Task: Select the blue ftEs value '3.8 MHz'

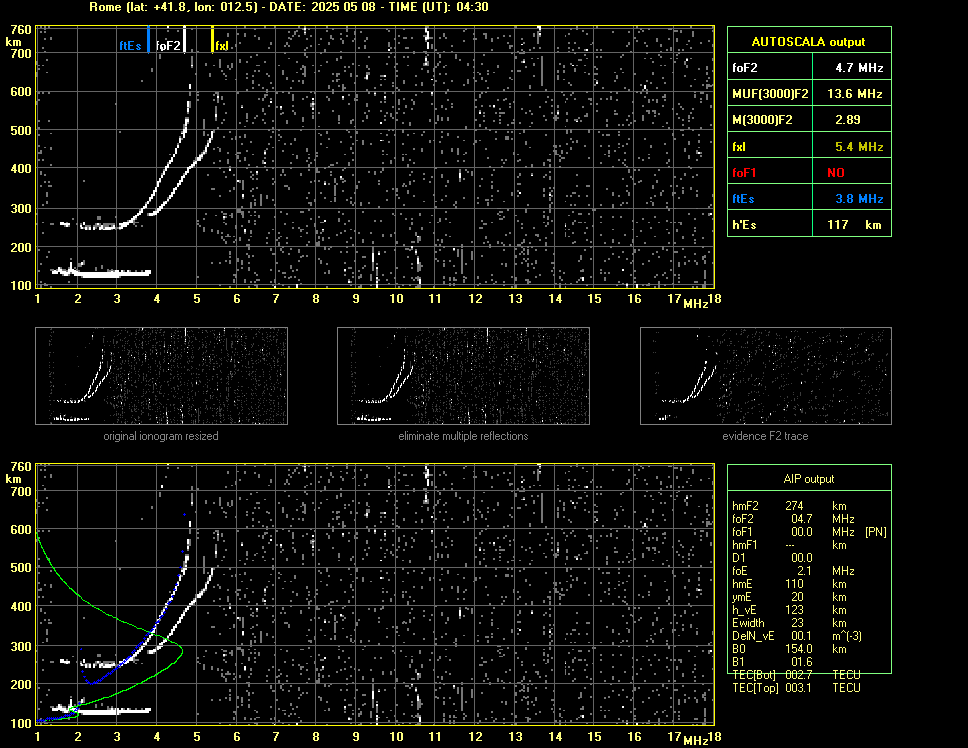Action: [x=859, y=199]
